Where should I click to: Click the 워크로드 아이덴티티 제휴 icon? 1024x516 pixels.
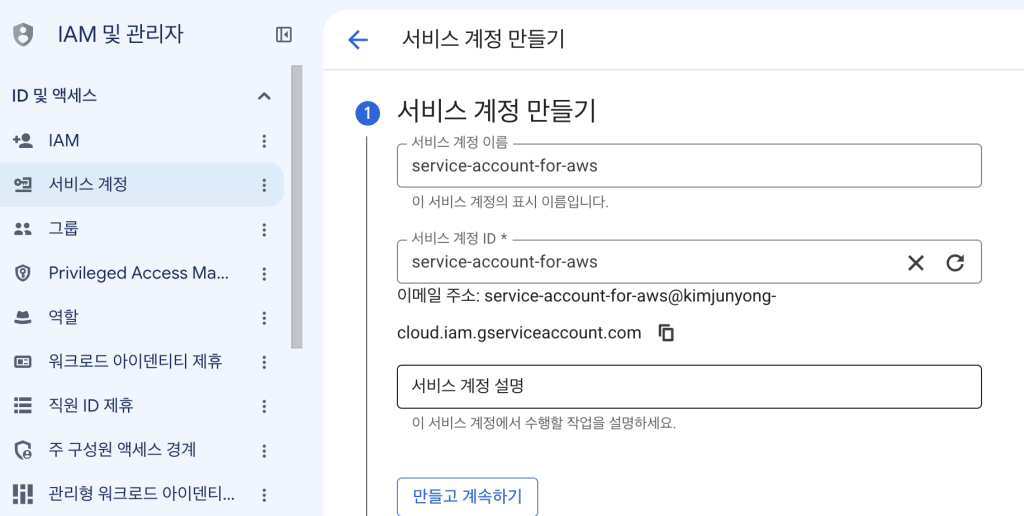point(23,361)
